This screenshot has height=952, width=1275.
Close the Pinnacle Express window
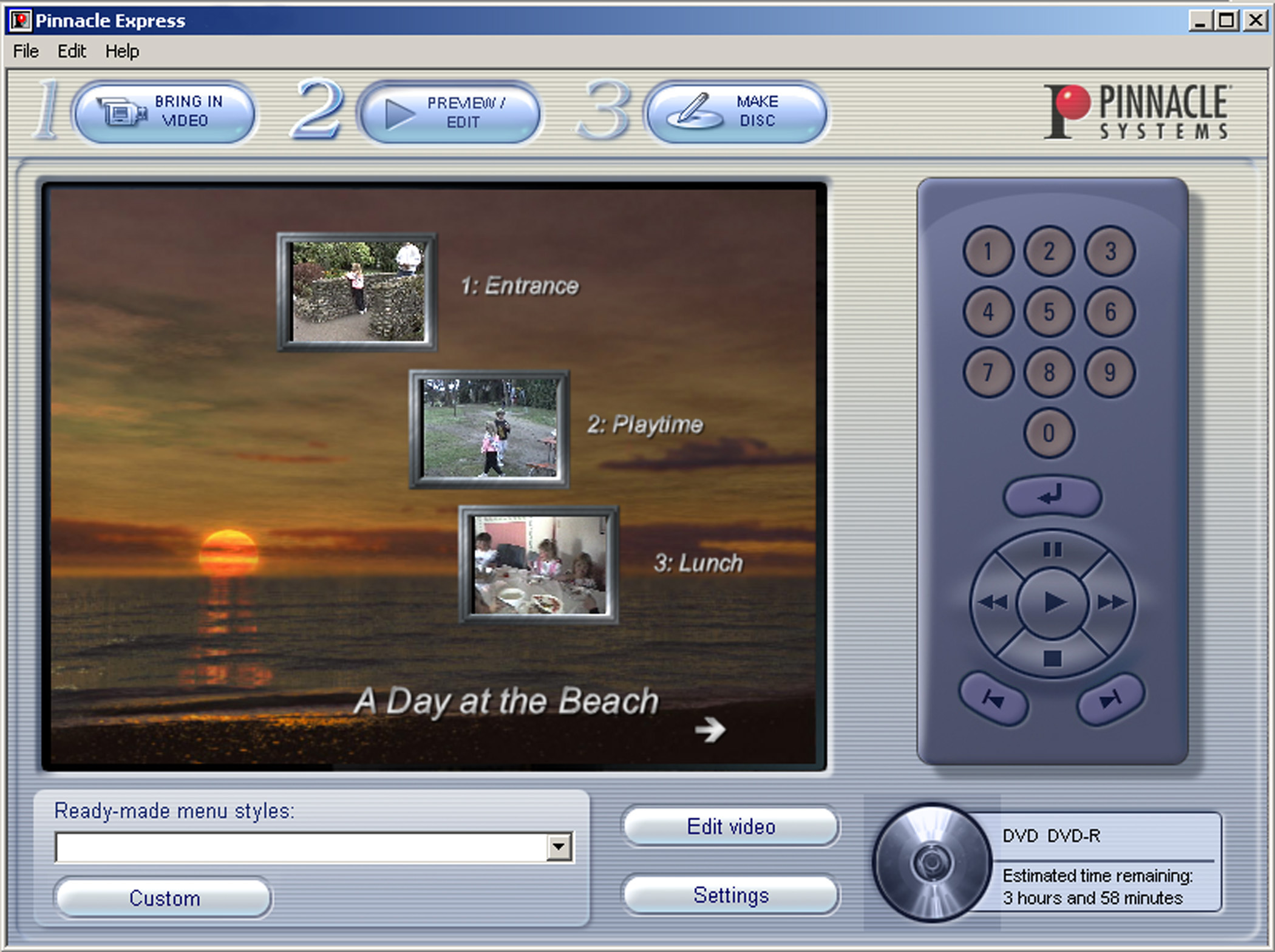1254,21
